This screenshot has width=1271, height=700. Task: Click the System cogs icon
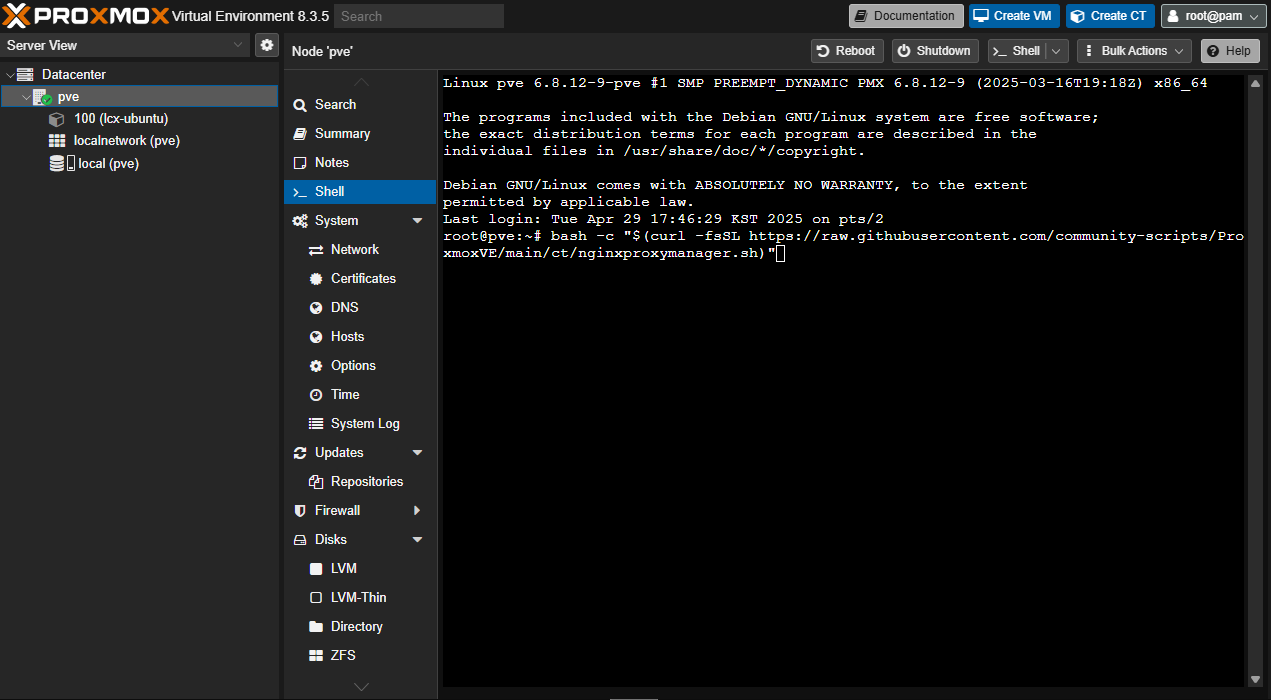300,221
